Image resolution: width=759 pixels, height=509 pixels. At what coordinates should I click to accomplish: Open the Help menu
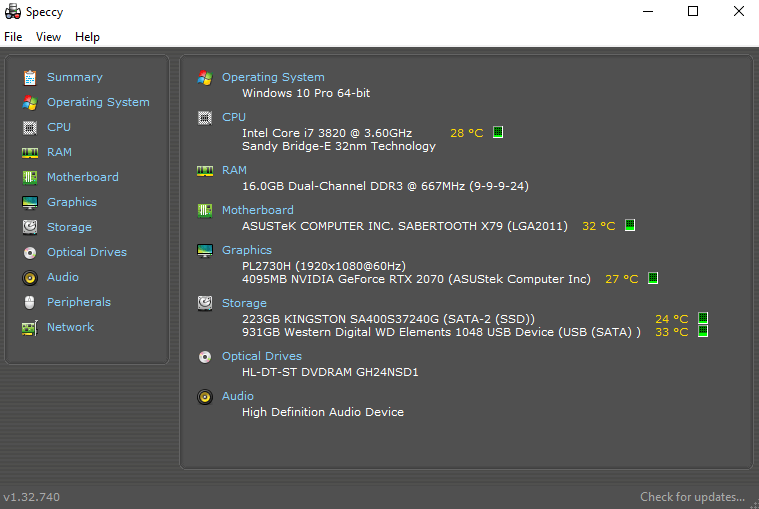tap(87, 37)
